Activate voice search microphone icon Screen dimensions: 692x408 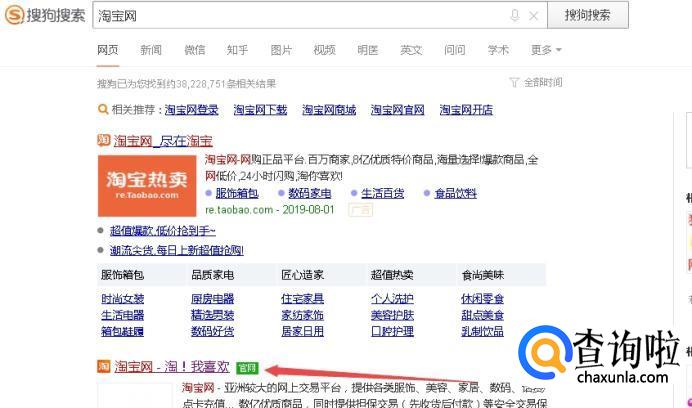514,16
